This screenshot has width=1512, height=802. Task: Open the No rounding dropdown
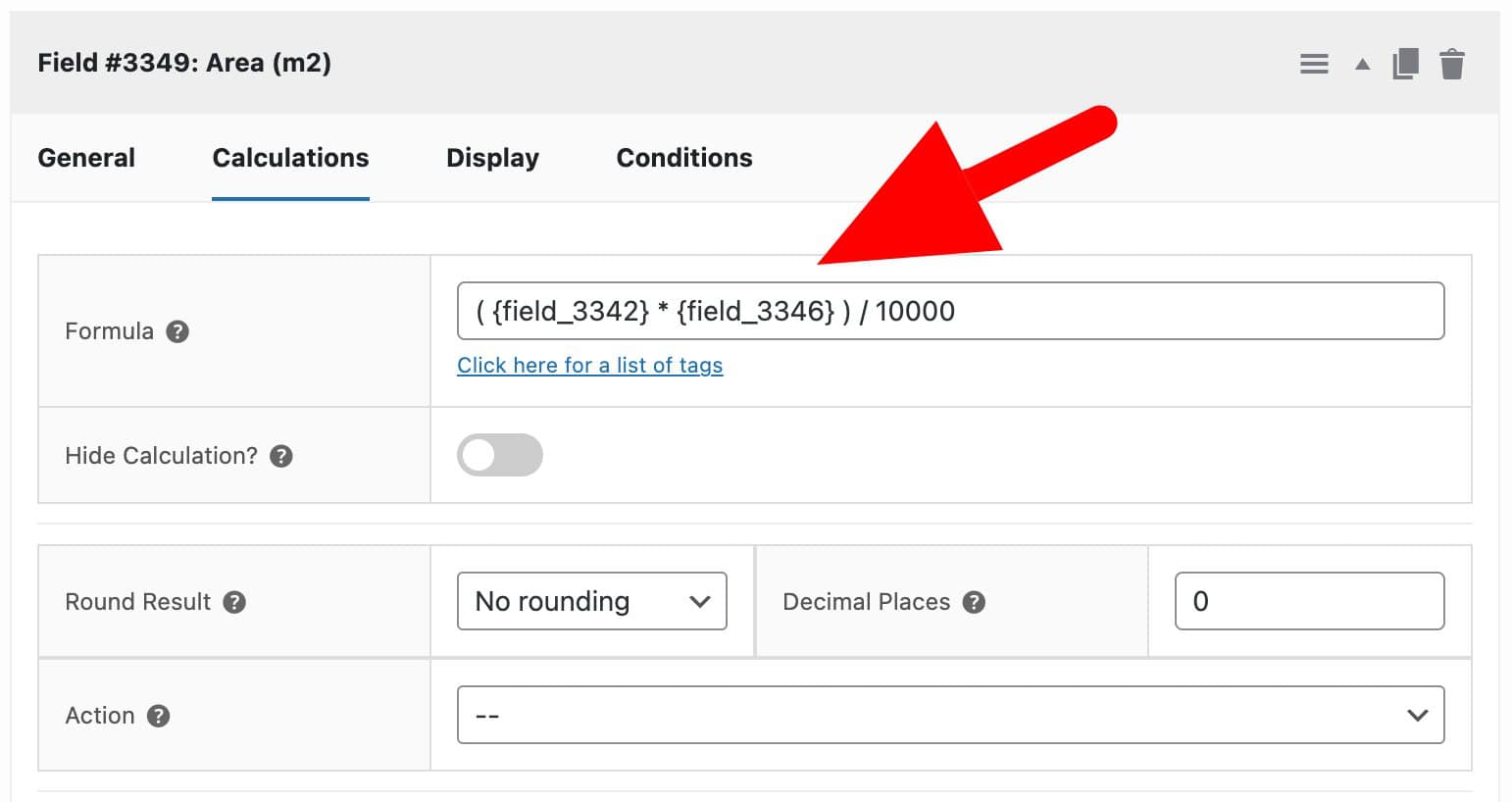(591, 601)
